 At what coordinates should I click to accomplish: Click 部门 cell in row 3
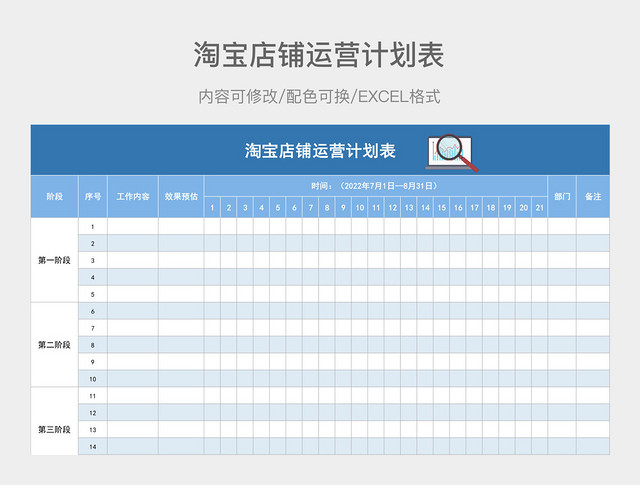point(562,260)
